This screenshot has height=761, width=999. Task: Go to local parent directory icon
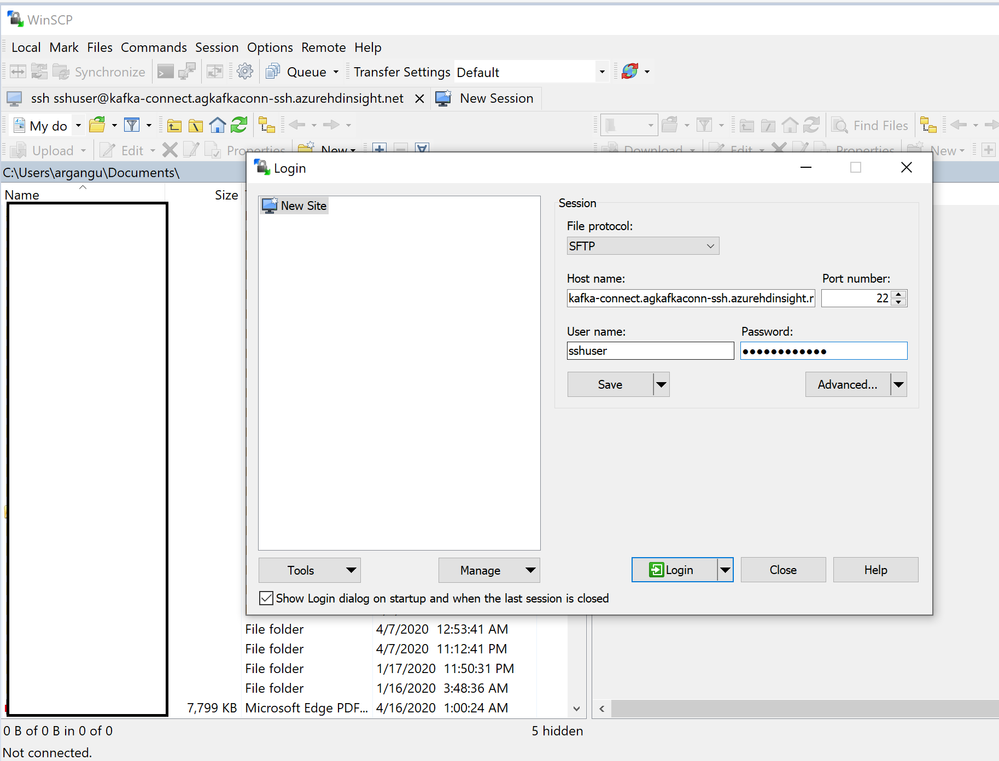pyautogui.click(x=174, y=126)
